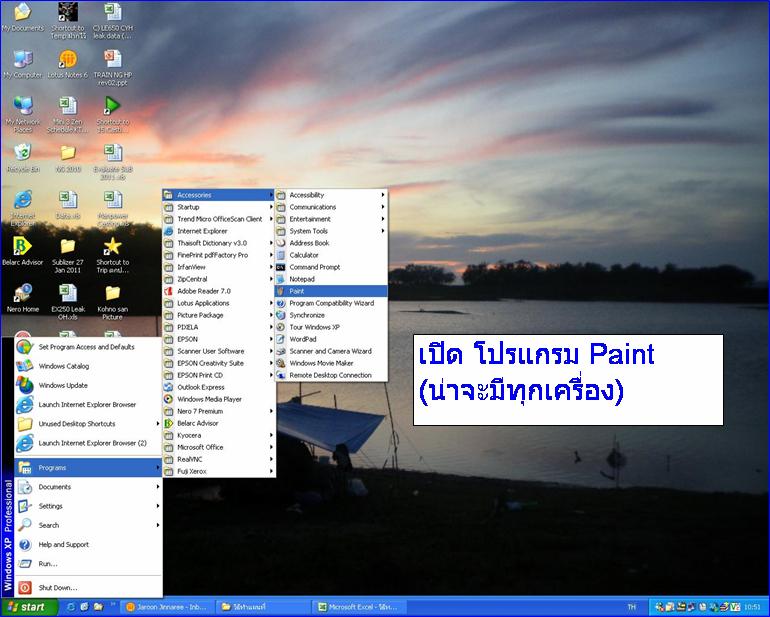Click the Shut Down icon
The width and height of the screenshot is (770, 617).
pyautogui.click(x=25, y=588)
